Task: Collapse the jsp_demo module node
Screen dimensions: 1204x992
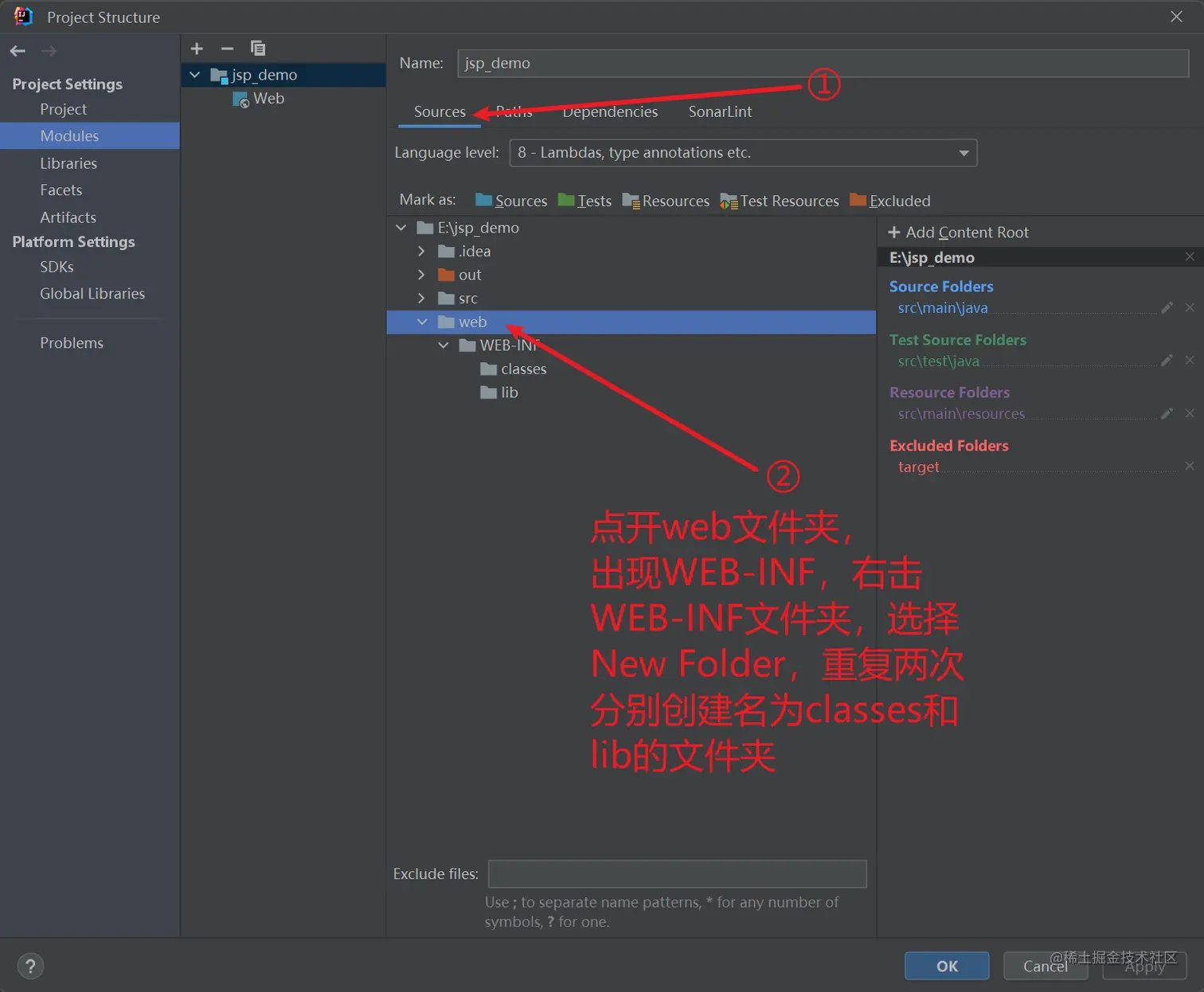Action: (x=194, y=75)
